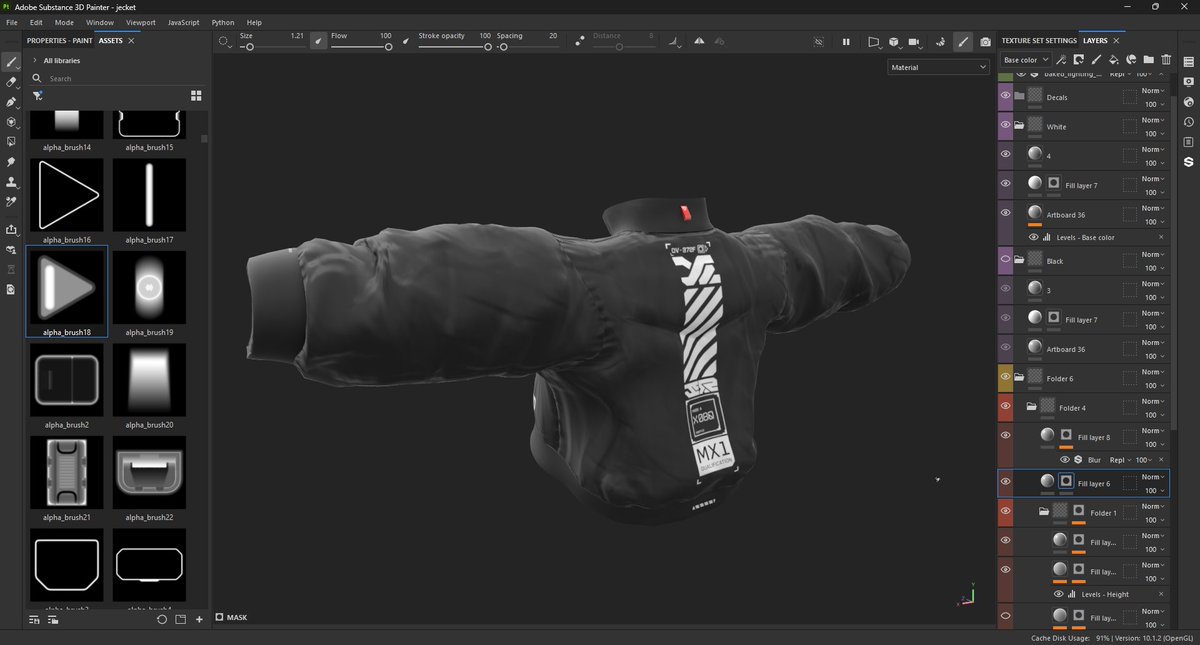Hide the Decals layer

coord(1006,97)
